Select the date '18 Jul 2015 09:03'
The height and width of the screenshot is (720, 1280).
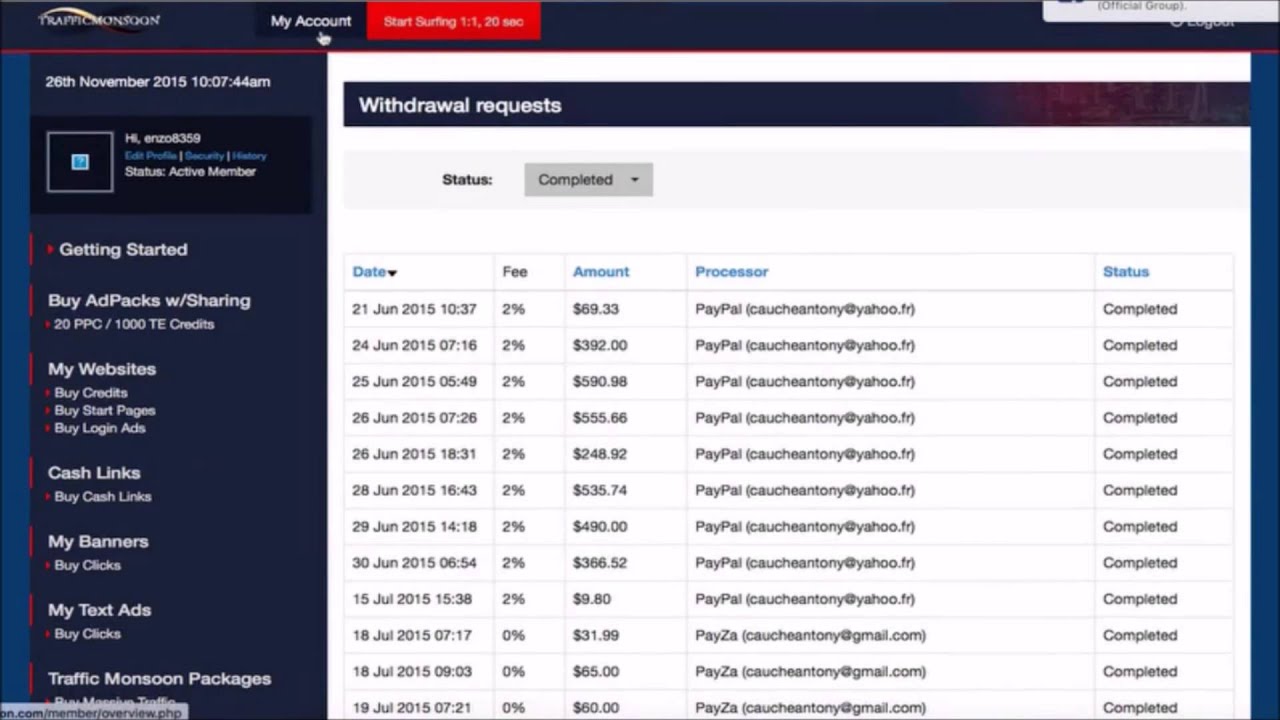pos(411,671)
